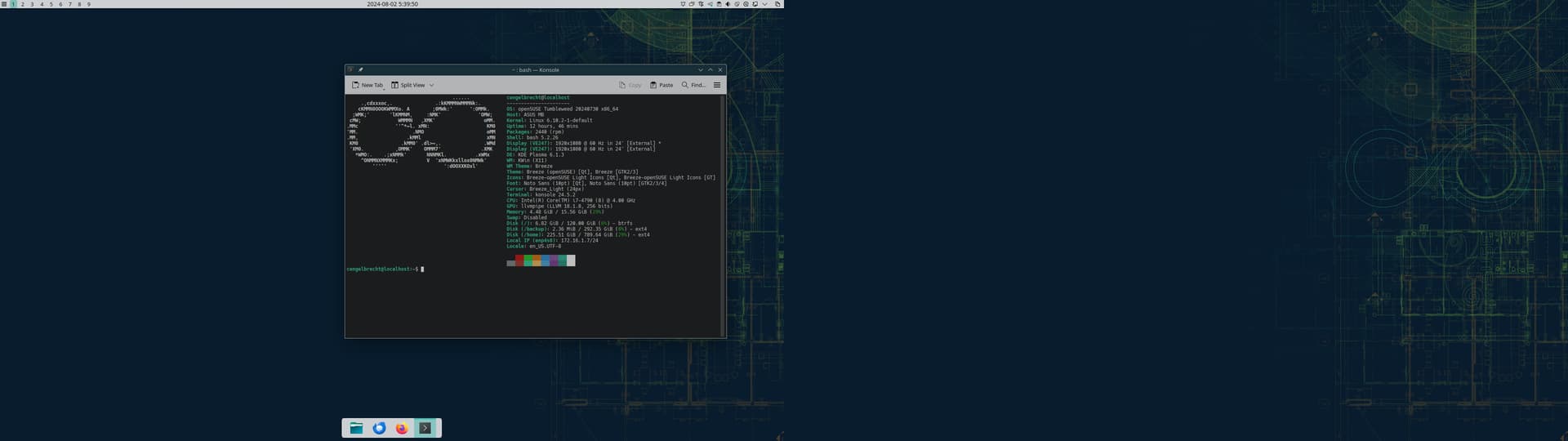Click the Split View button
Image resolution: width=1568 pixels, height=441 pixels.
408,85
